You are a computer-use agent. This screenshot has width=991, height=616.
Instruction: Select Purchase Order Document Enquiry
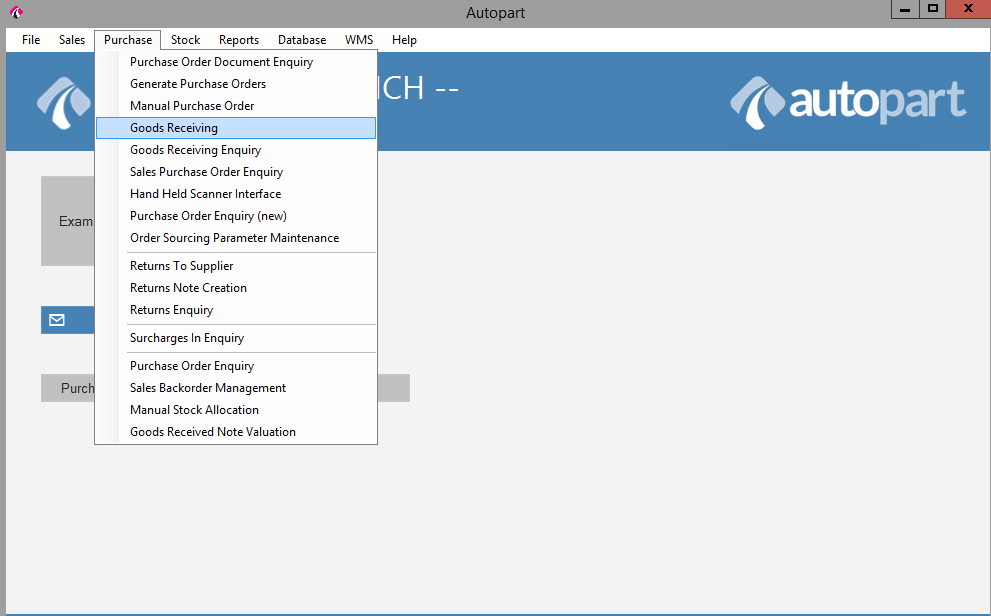(236, 62)
